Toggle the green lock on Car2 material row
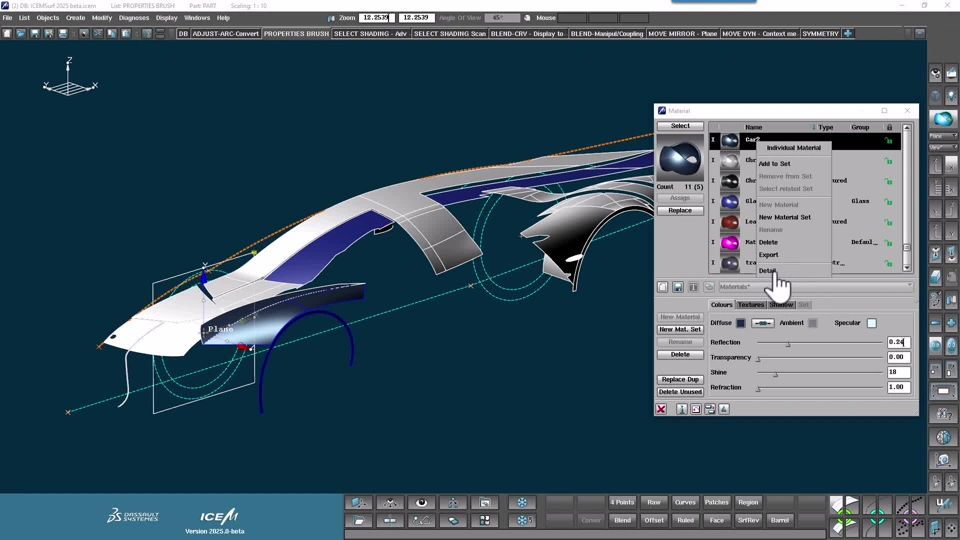 888,141
